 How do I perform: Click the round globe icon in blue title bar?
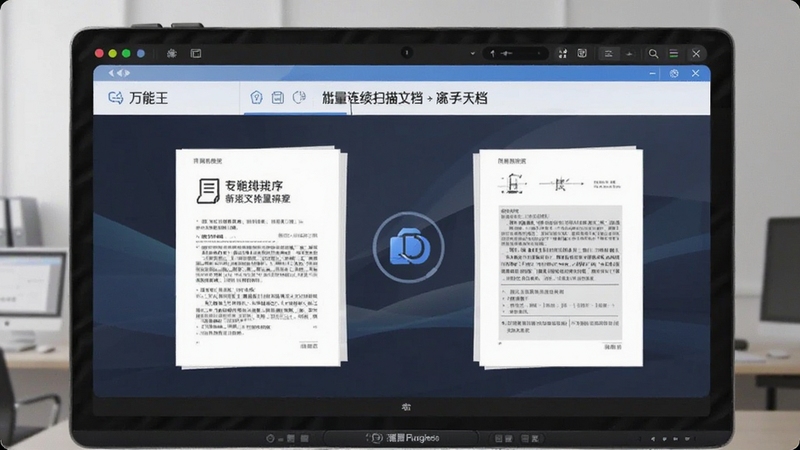[674, 73]
